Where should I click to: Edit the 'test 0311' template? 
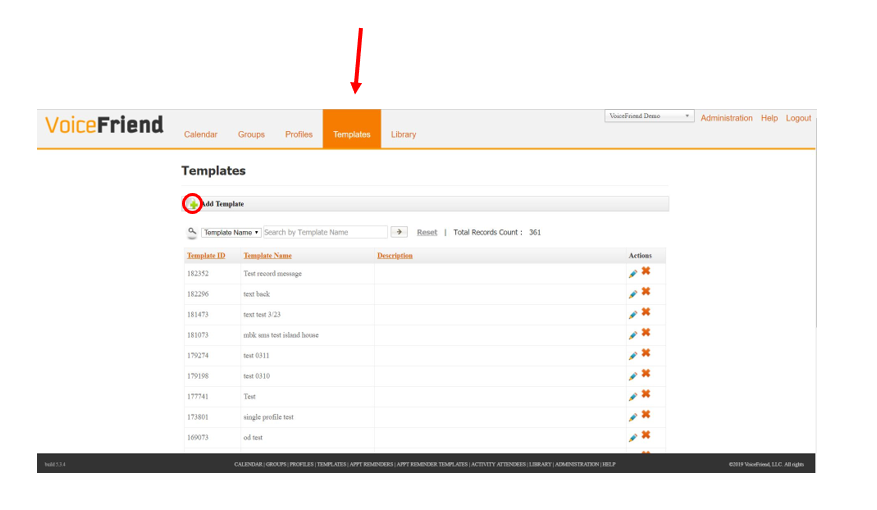(633, 356)
